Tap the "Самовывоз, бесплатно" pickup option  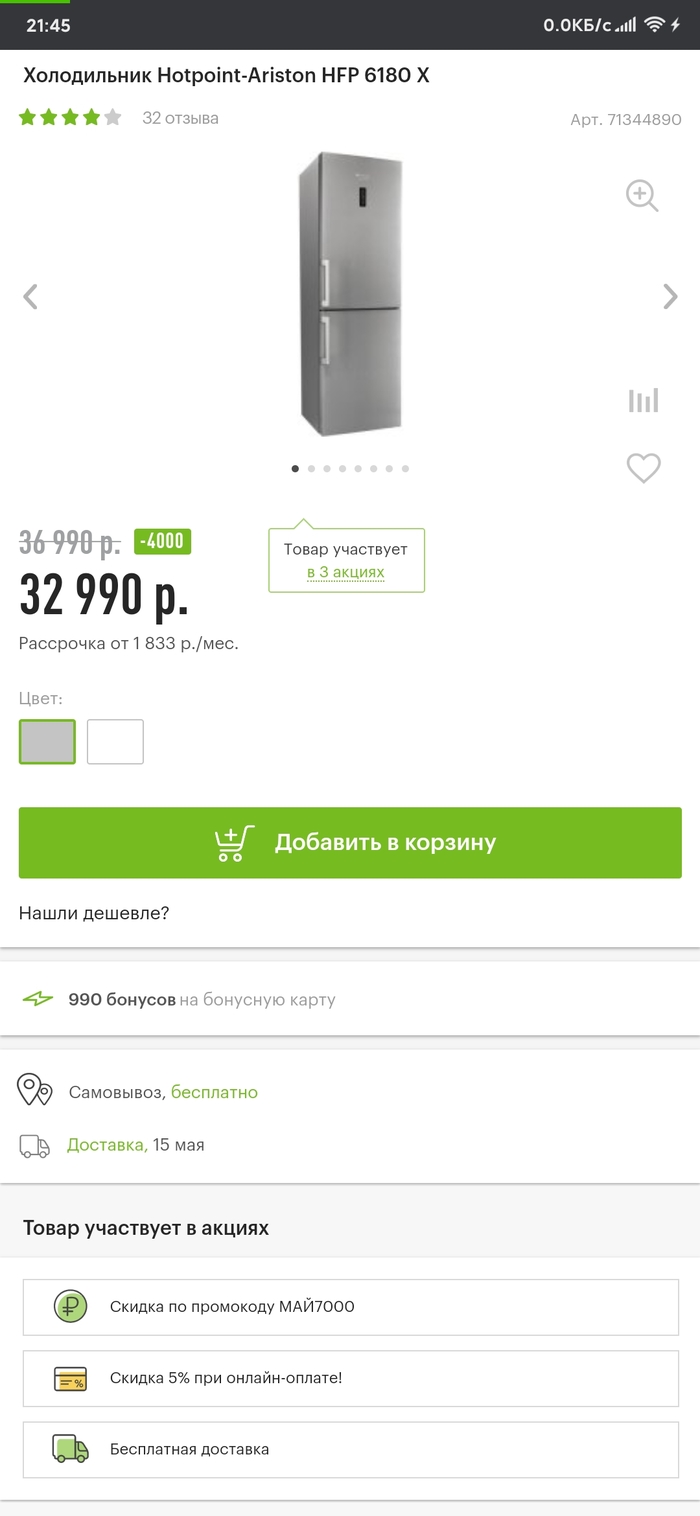(163, 1092)
